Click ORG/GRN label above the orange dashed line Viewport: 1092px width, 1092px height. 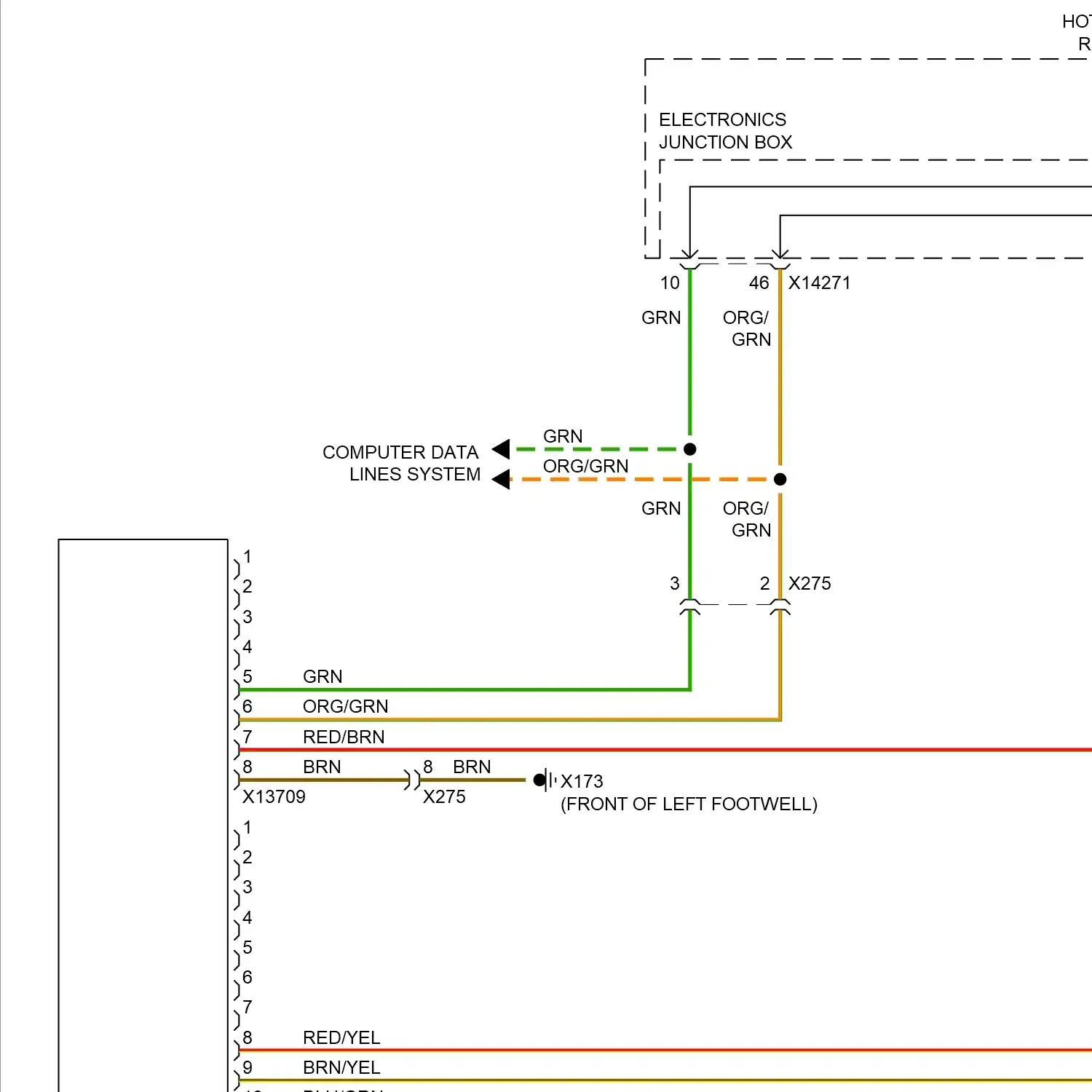(x=585, y=466)
